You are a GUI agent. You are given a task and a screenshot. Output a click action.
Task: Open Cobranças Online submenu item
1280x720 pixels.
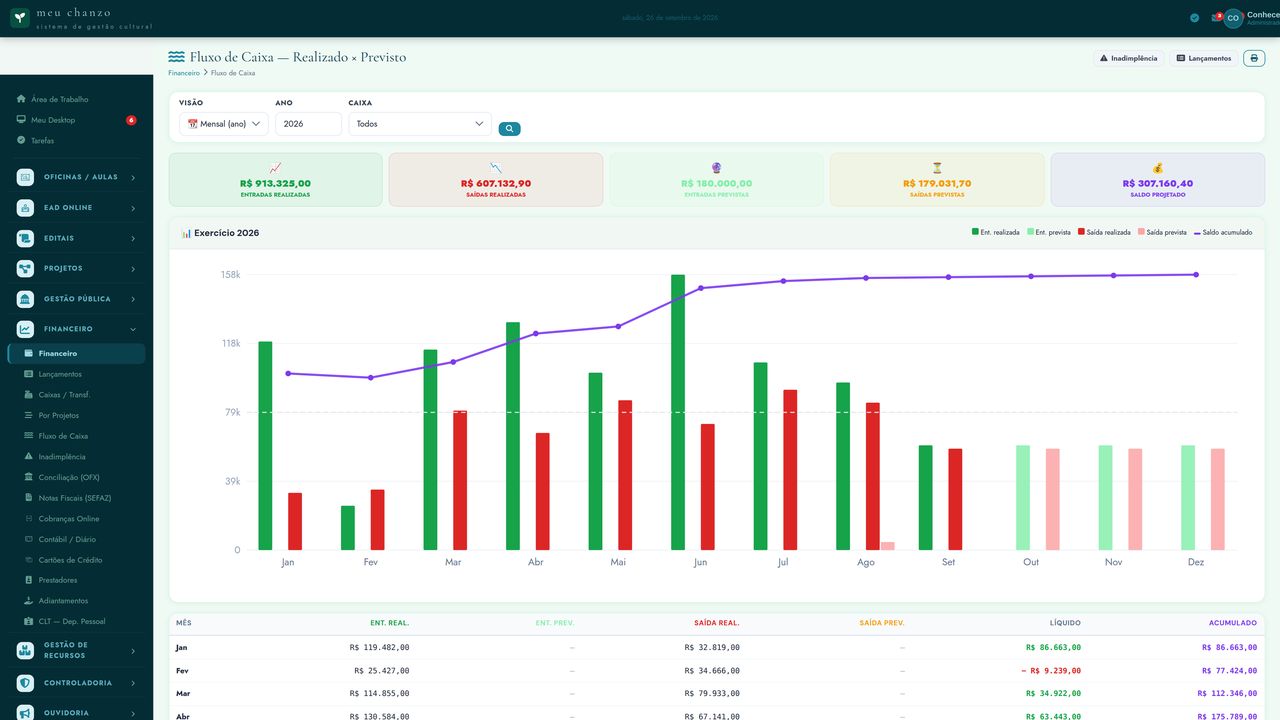[x=76, y=519]
